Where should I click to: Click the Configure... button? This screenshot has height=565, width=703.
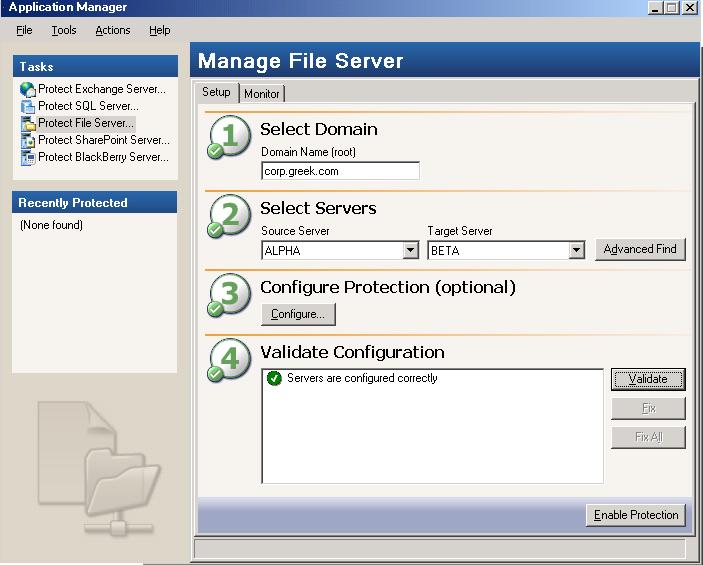tap(298, 314)
